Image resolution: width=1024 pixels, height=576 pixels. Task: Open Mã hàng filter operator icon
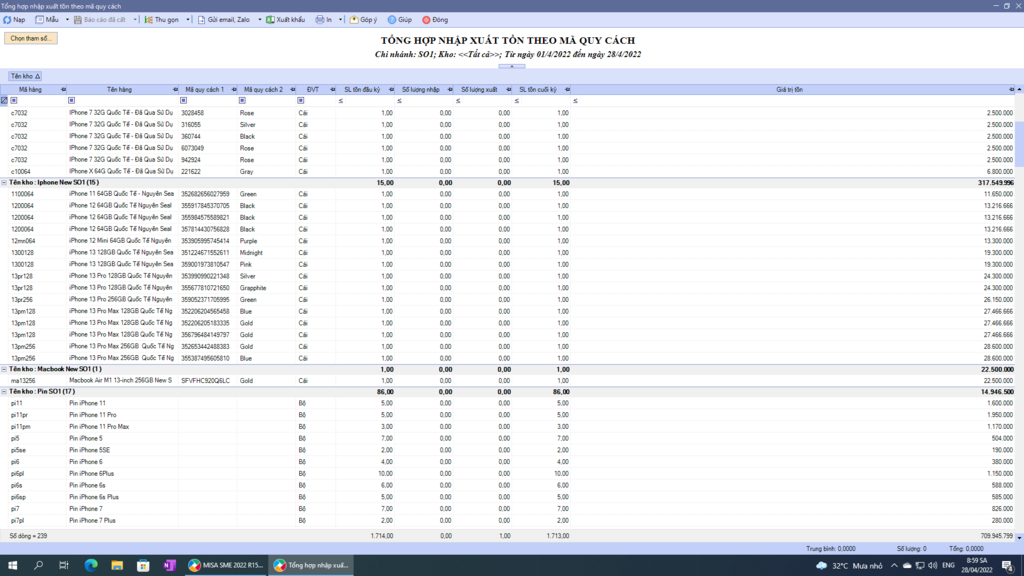click(x=14, y=101)
